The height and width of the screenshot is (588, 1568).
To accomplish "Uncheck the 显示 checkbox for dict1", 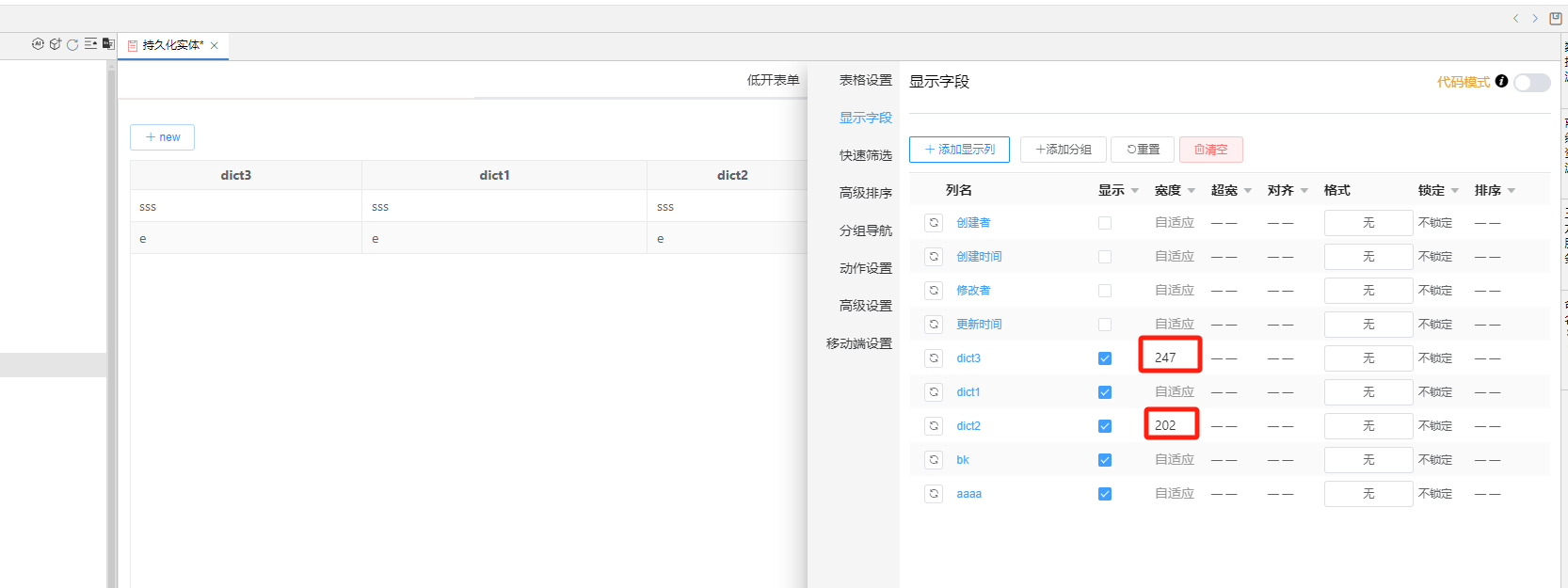I will tap(1105, 392).
